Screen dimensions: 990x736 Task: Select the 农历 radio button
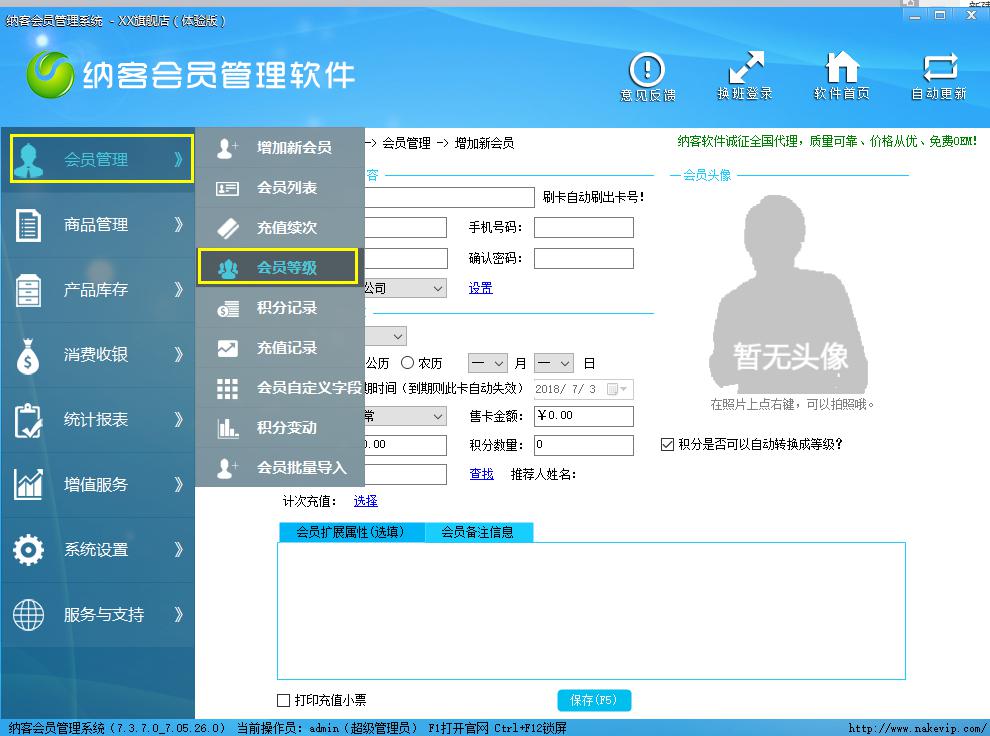pos(408,363)
